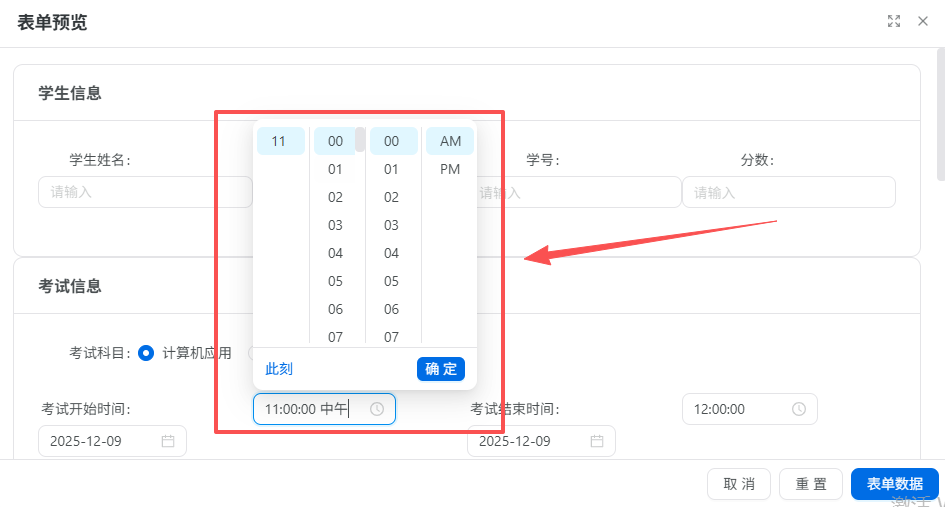
Task: Click the 此刻 now link
Action: click(x=279, y=369)
